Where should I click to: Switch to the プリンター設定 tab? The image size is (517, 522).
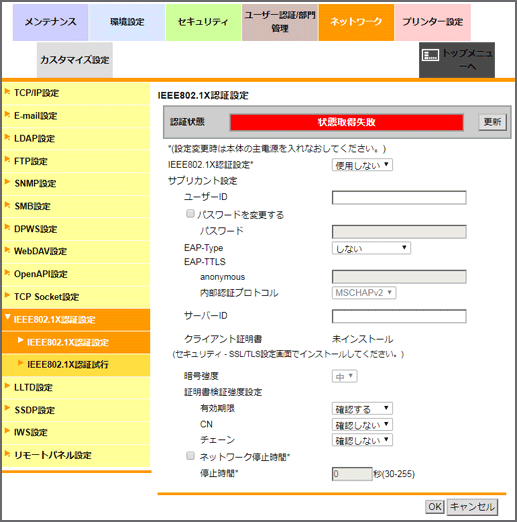click(x=432, y=22)
